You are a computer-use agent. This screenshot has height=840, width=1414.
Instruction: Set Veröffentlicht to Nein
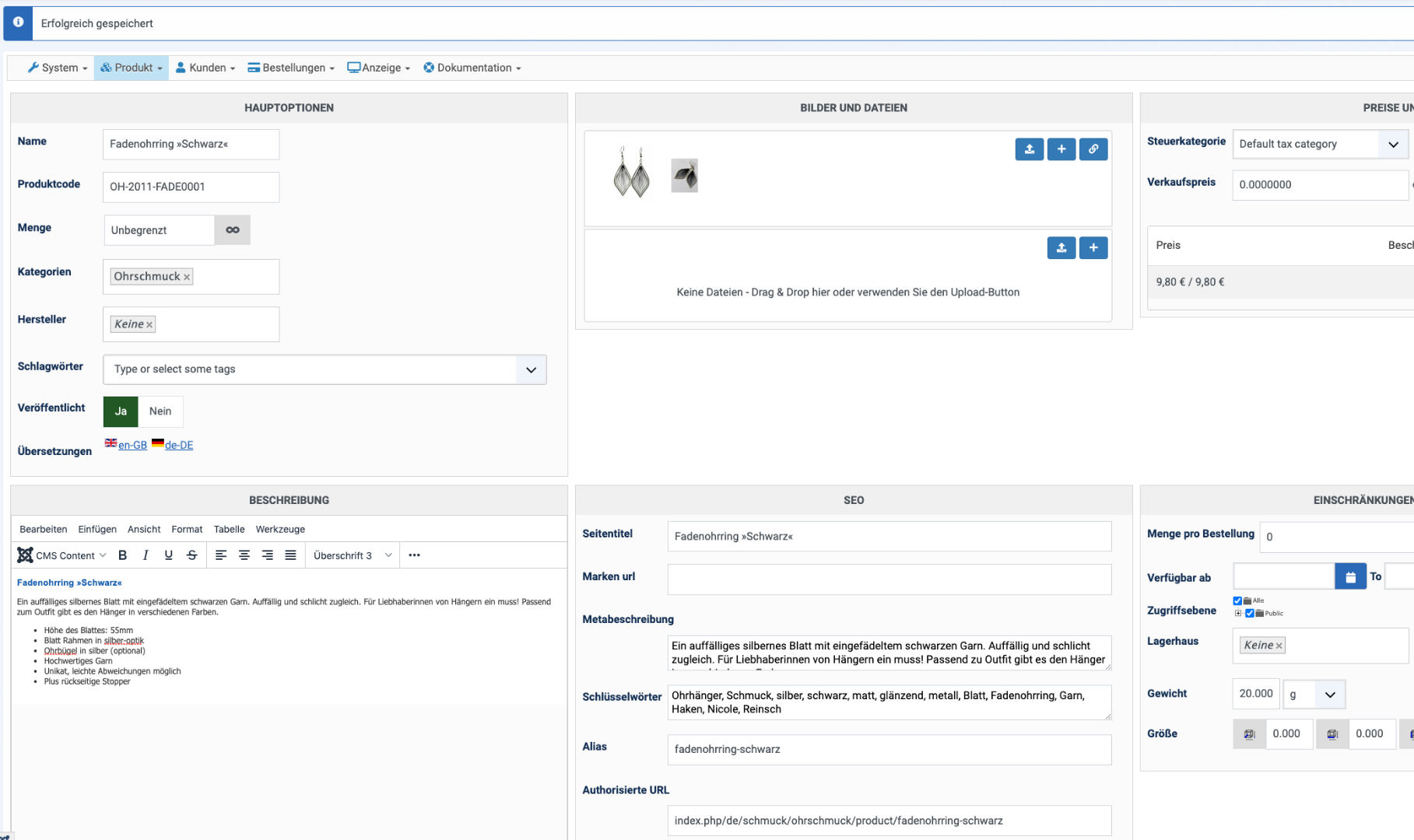160,411
